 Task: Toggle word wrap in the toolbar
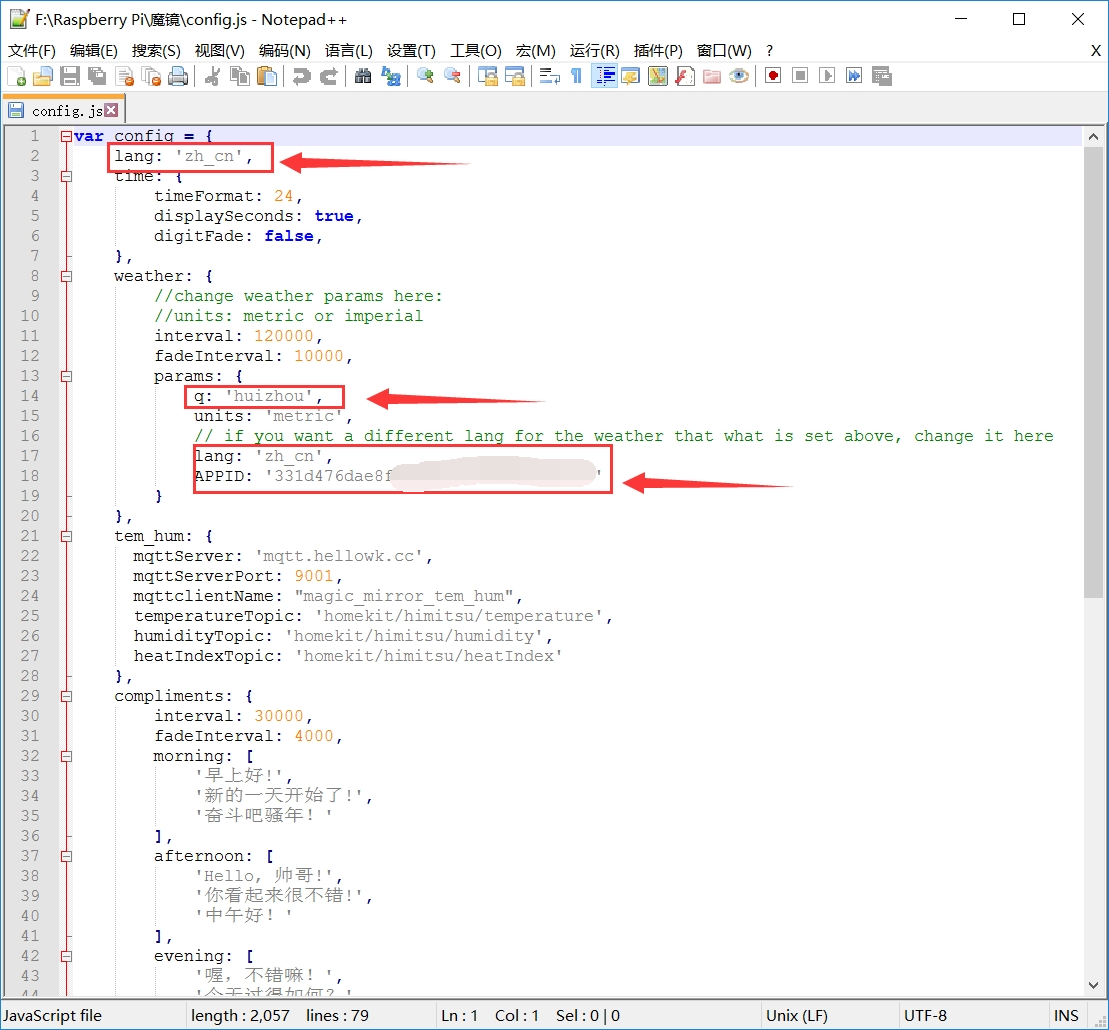(549, 76)
